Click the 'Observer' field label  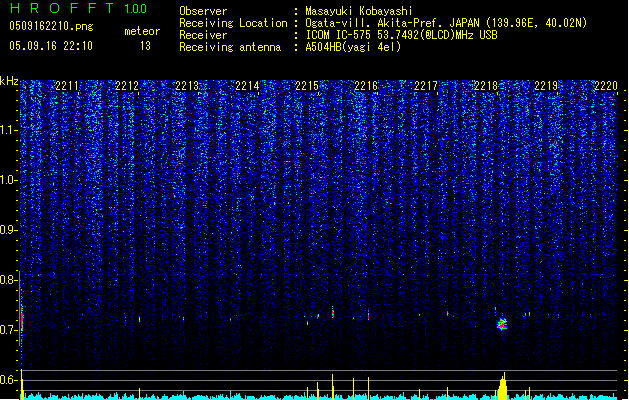pos(203,11)
